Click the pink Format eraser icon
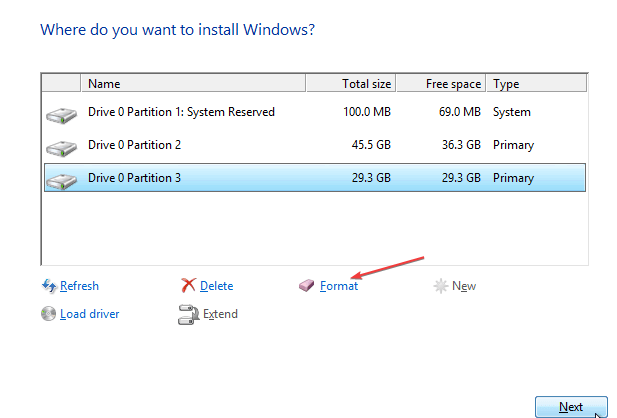Screen dimensions: 617x418 (x=307, y=286)
